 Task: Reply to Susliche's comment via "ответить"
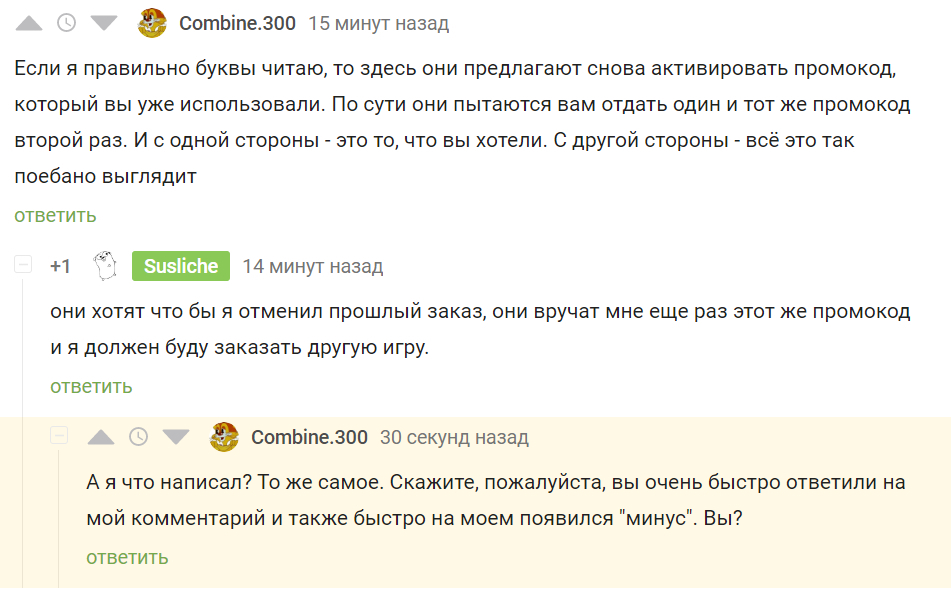click(x=91, y=386)
